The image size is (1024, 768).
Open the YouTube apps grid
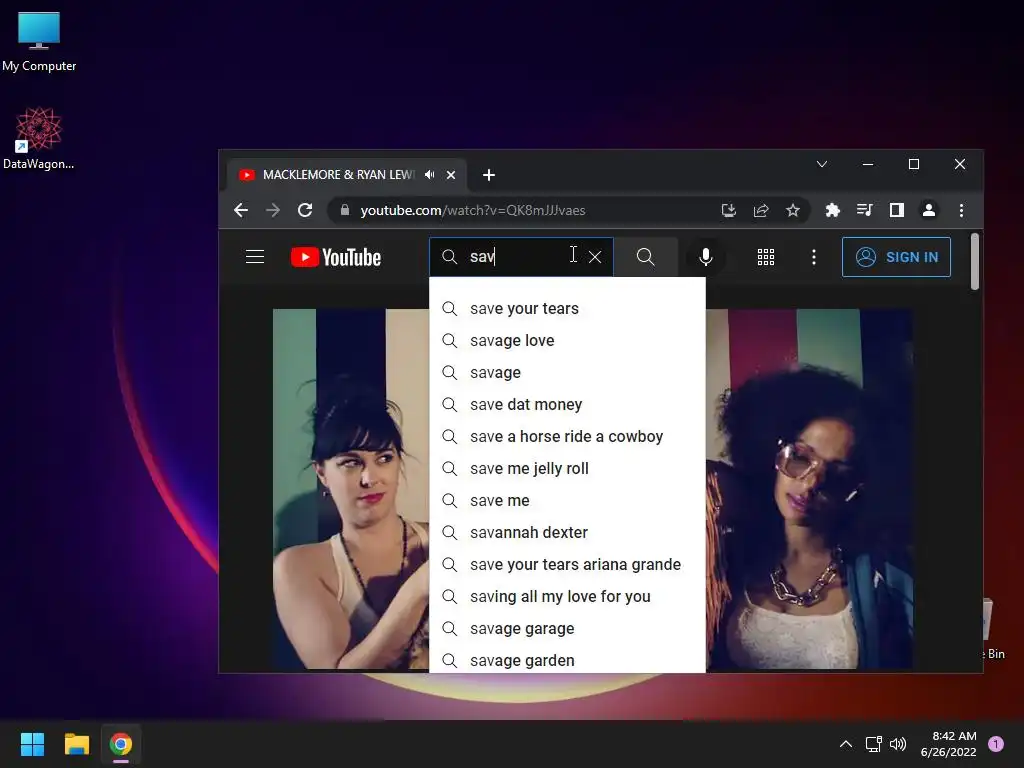click(765, 257)
